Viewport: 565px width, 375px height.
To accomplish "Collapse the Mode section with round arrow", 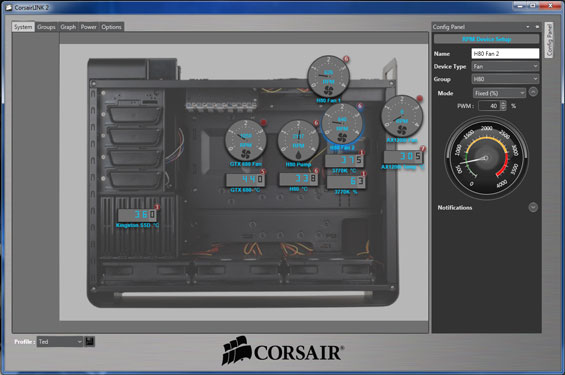I will [533, 92].
